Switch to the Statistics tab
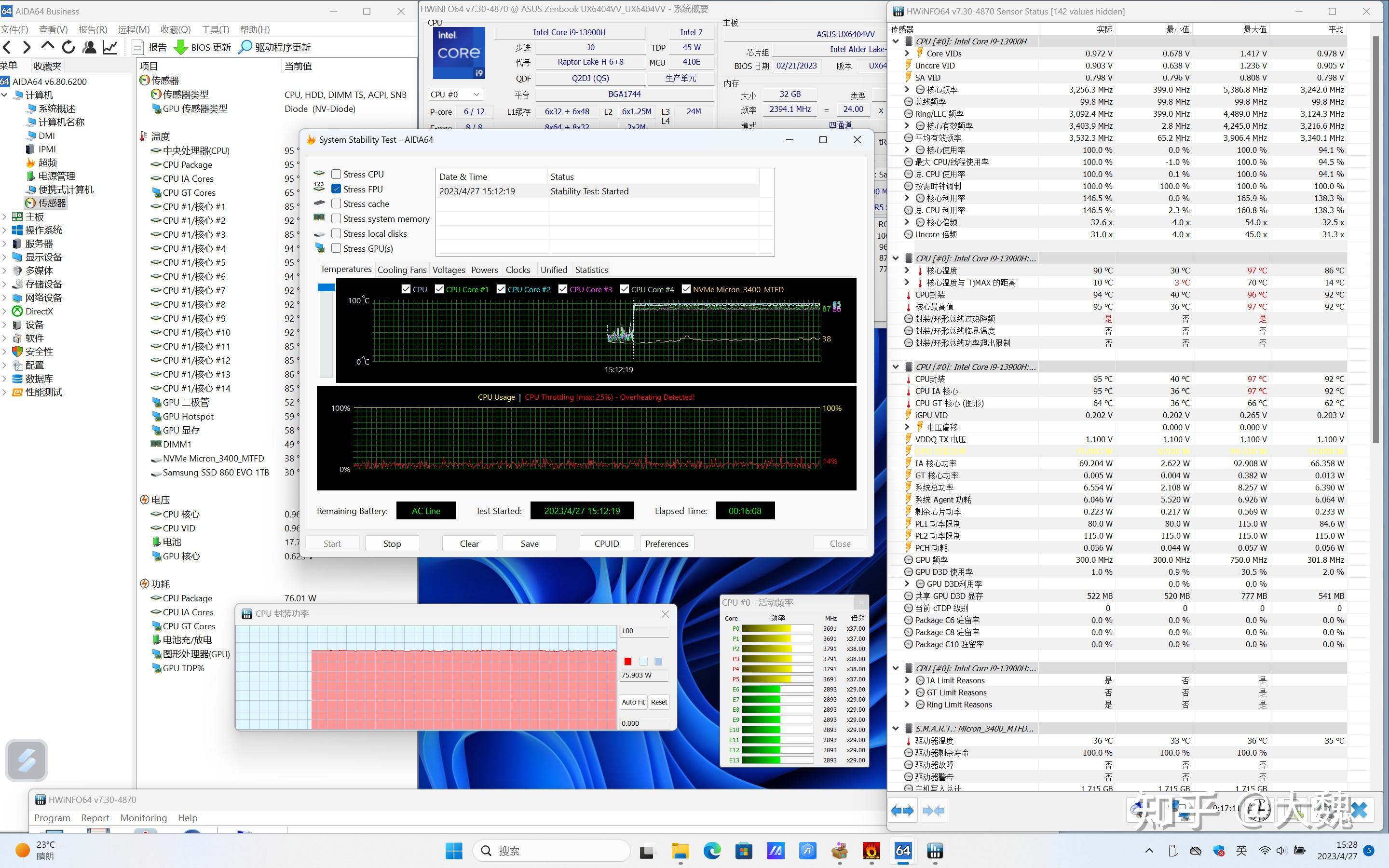1389x868 pixels. tap(591, 269)
